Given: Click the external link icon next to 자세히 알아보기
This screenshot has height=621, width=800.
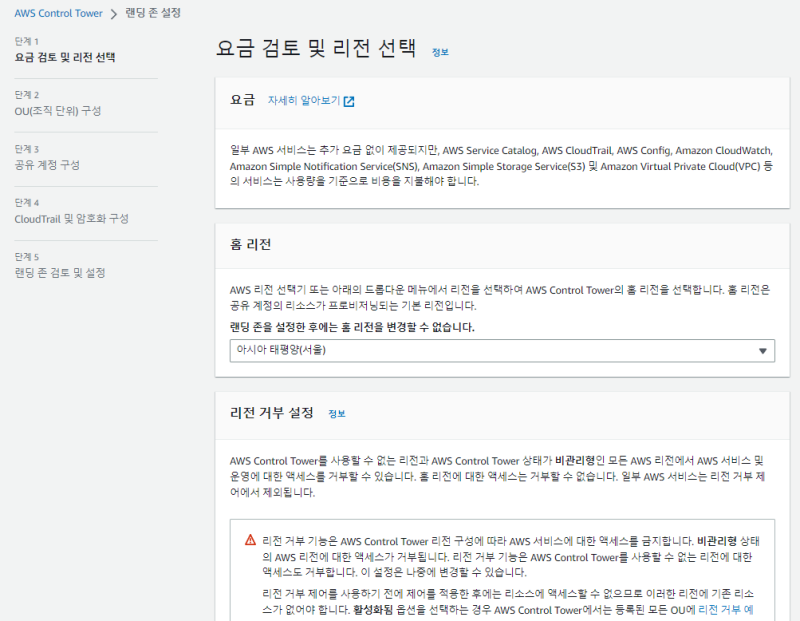Looking at the screenshot, I should coord(349,101).
